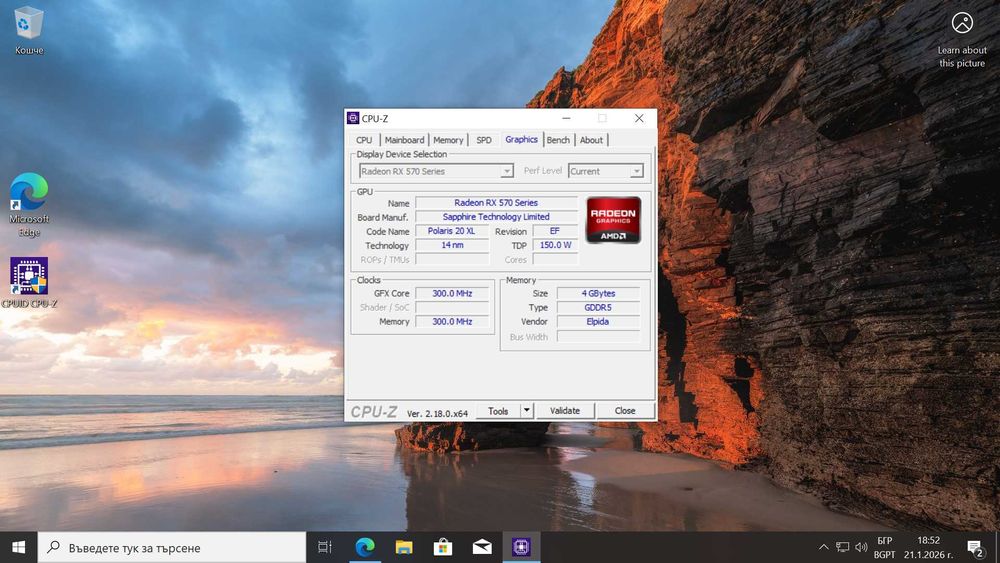Close CPU-Z with the title bar X
The image size is (1000, 563).
point(639,118)
